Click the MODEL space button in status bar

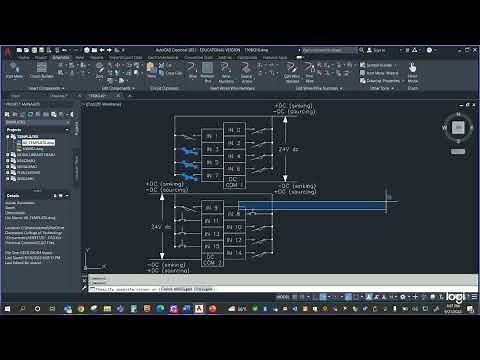click(x=283, y=297)
